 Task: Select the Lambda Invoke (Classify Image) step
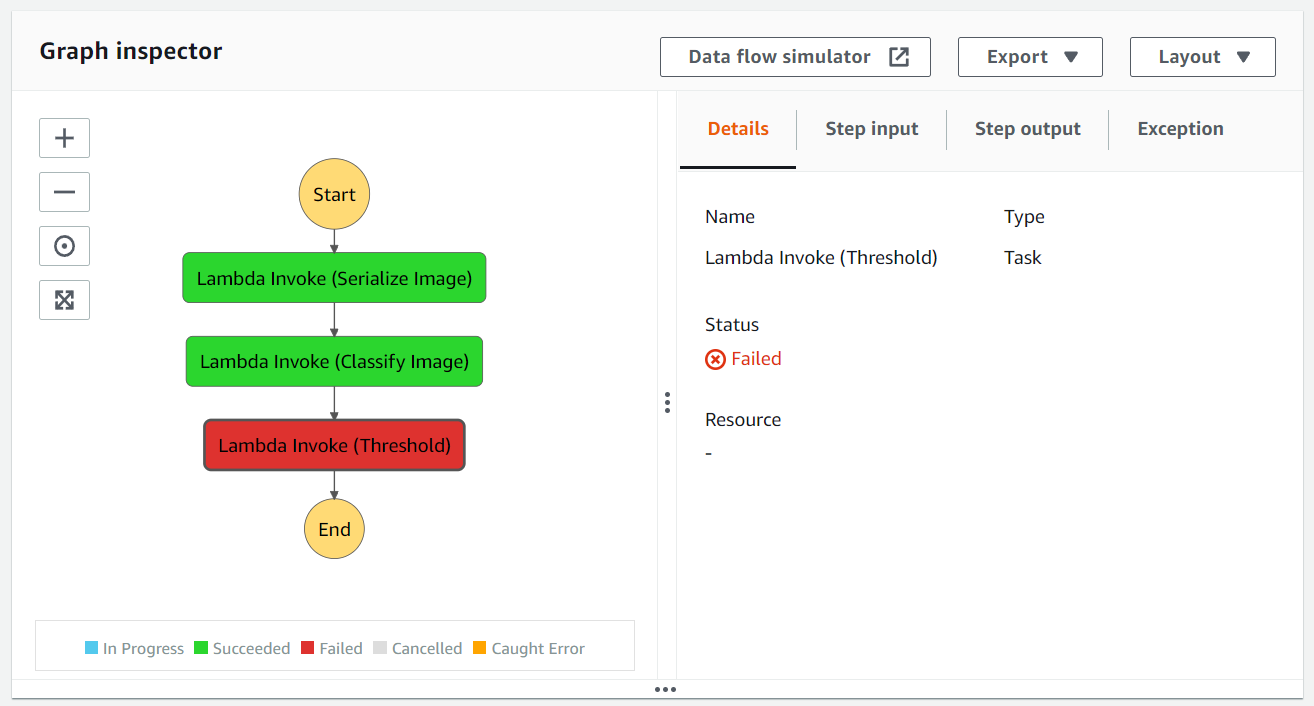coord(334,361)
